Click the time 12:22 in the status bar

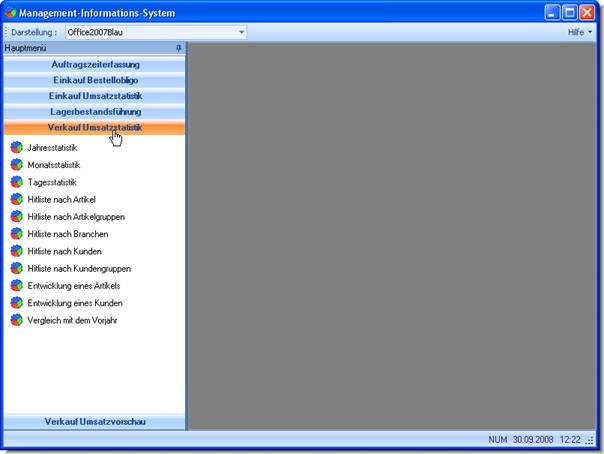[x=570, y=439]
